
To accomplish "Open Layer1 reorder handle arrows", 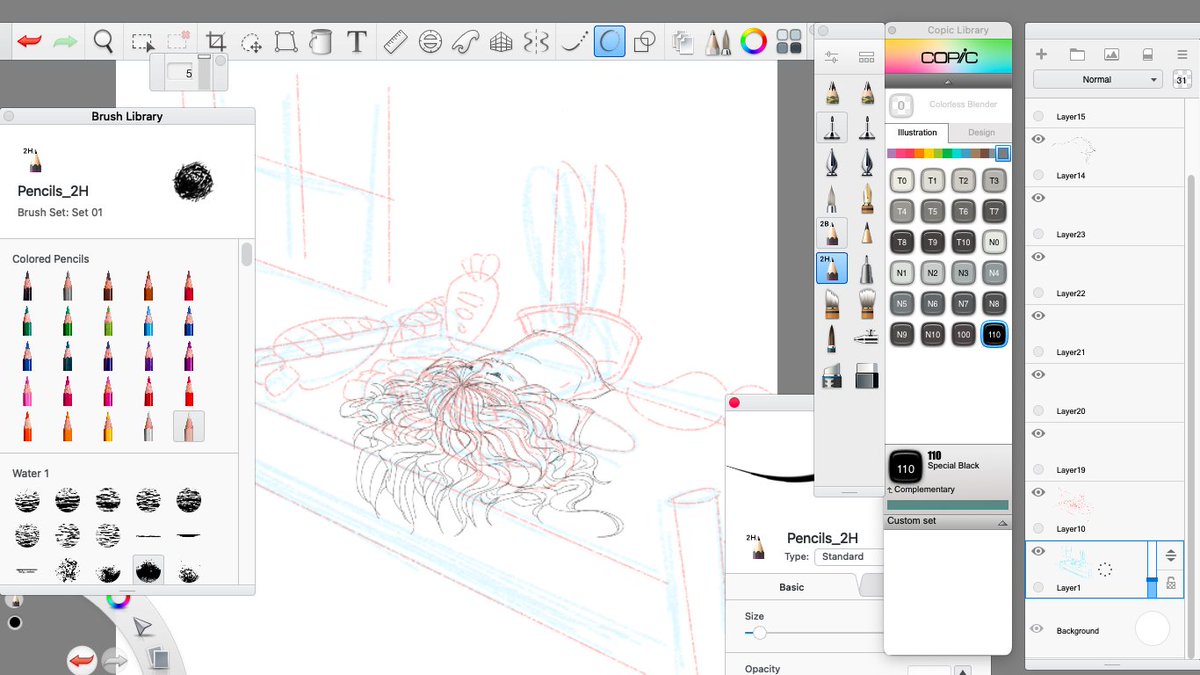I will tap(1171, 556).
